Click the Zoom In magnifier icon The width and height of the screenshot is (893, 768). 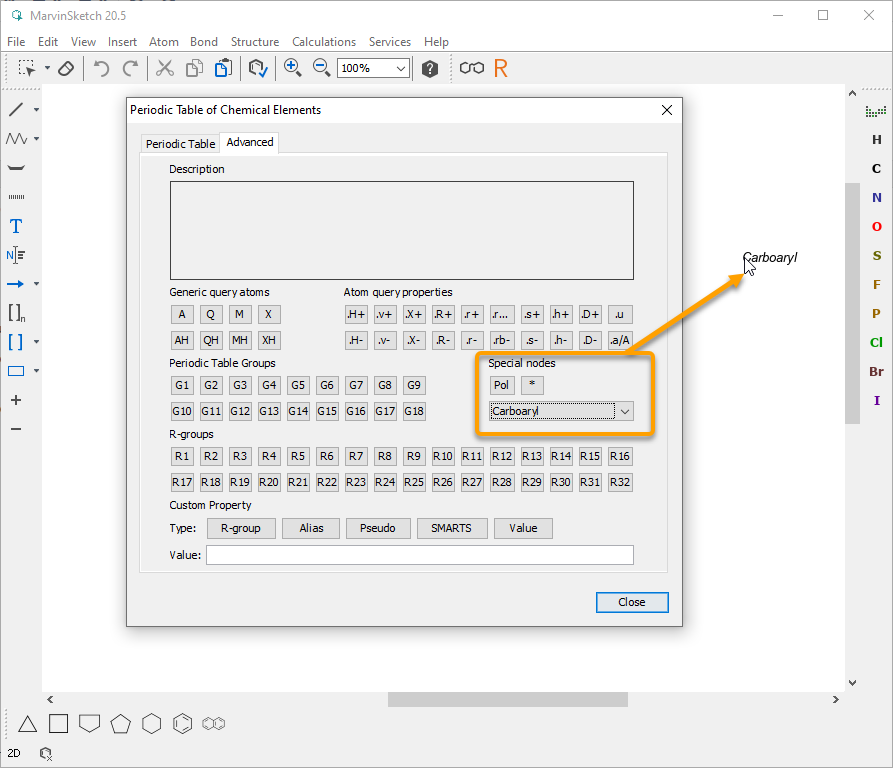[292, 68]
